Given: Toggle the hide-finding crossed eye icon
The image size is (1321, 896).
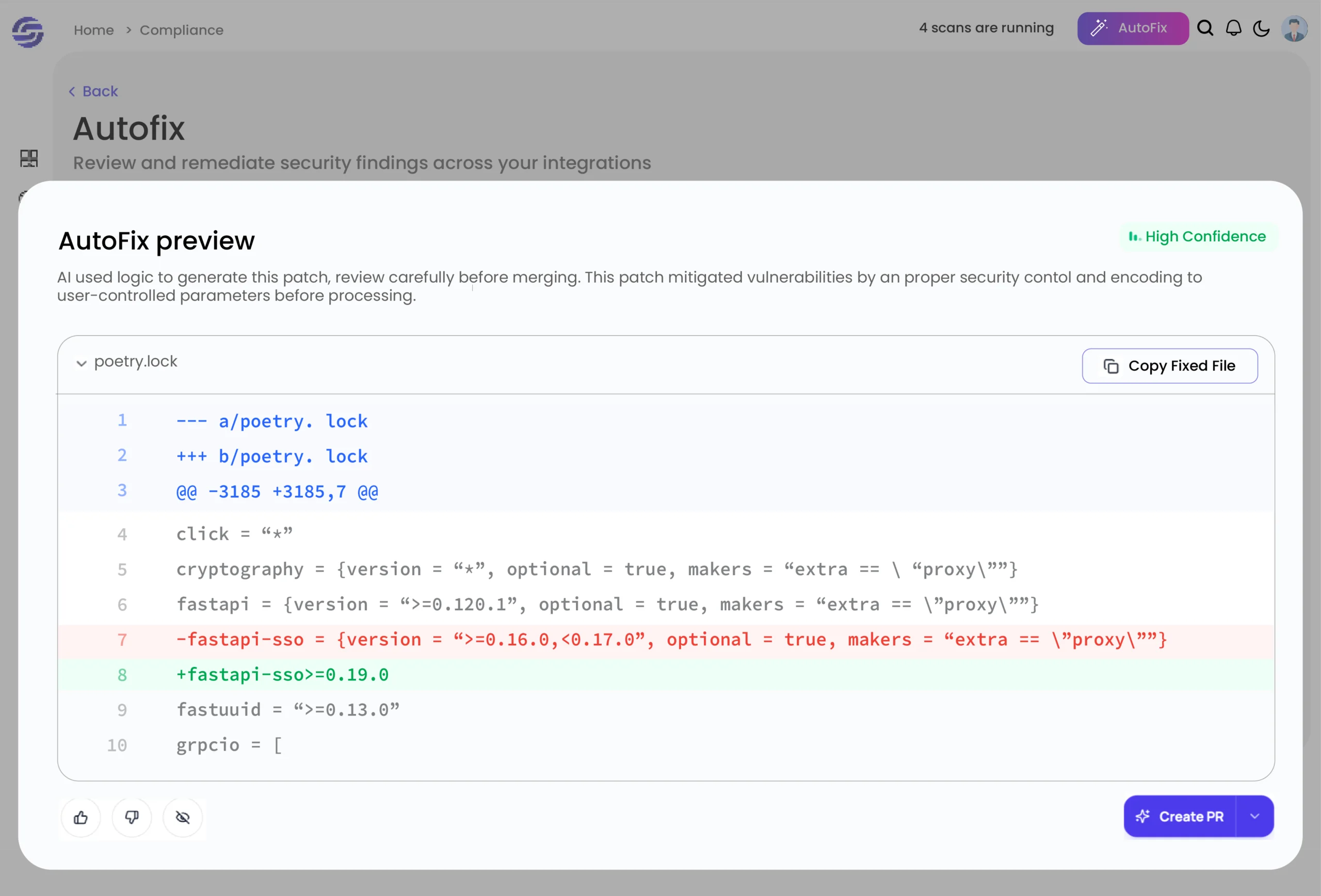Looking at the screenshot, I should (x=183, y=818).
